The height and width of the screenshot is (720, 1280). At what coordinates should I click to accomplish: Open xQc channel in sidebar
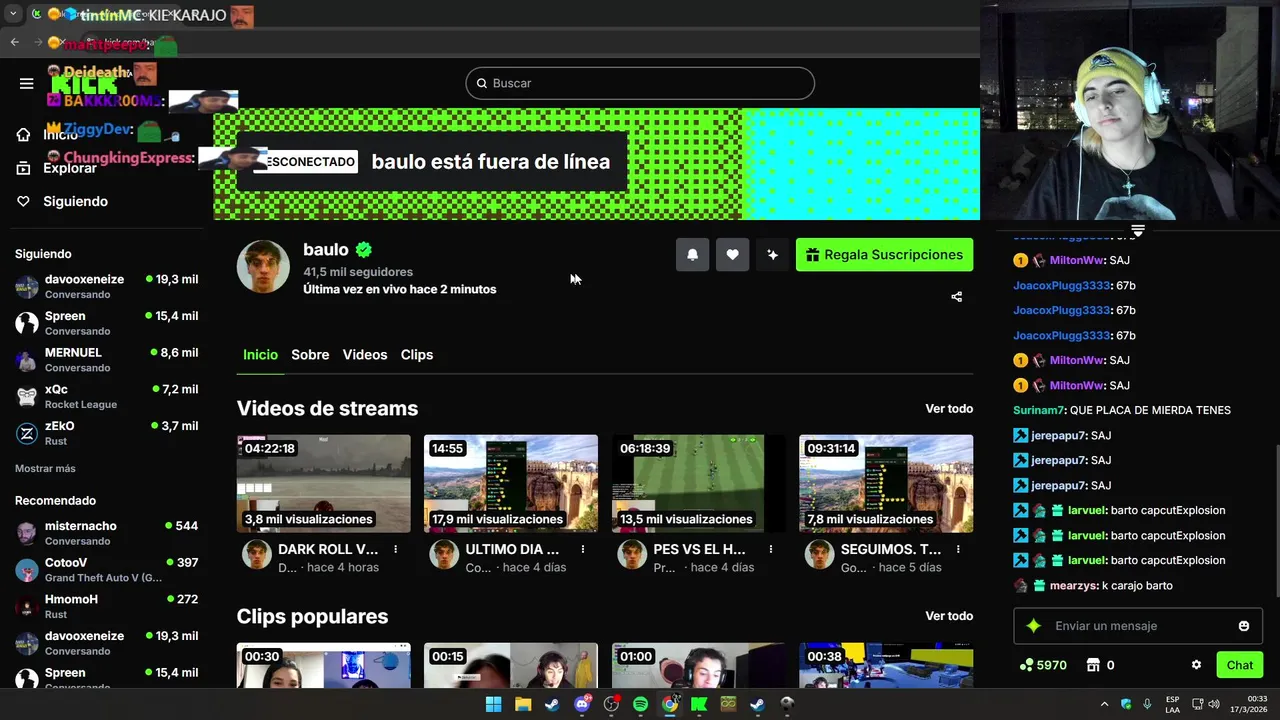106,396
